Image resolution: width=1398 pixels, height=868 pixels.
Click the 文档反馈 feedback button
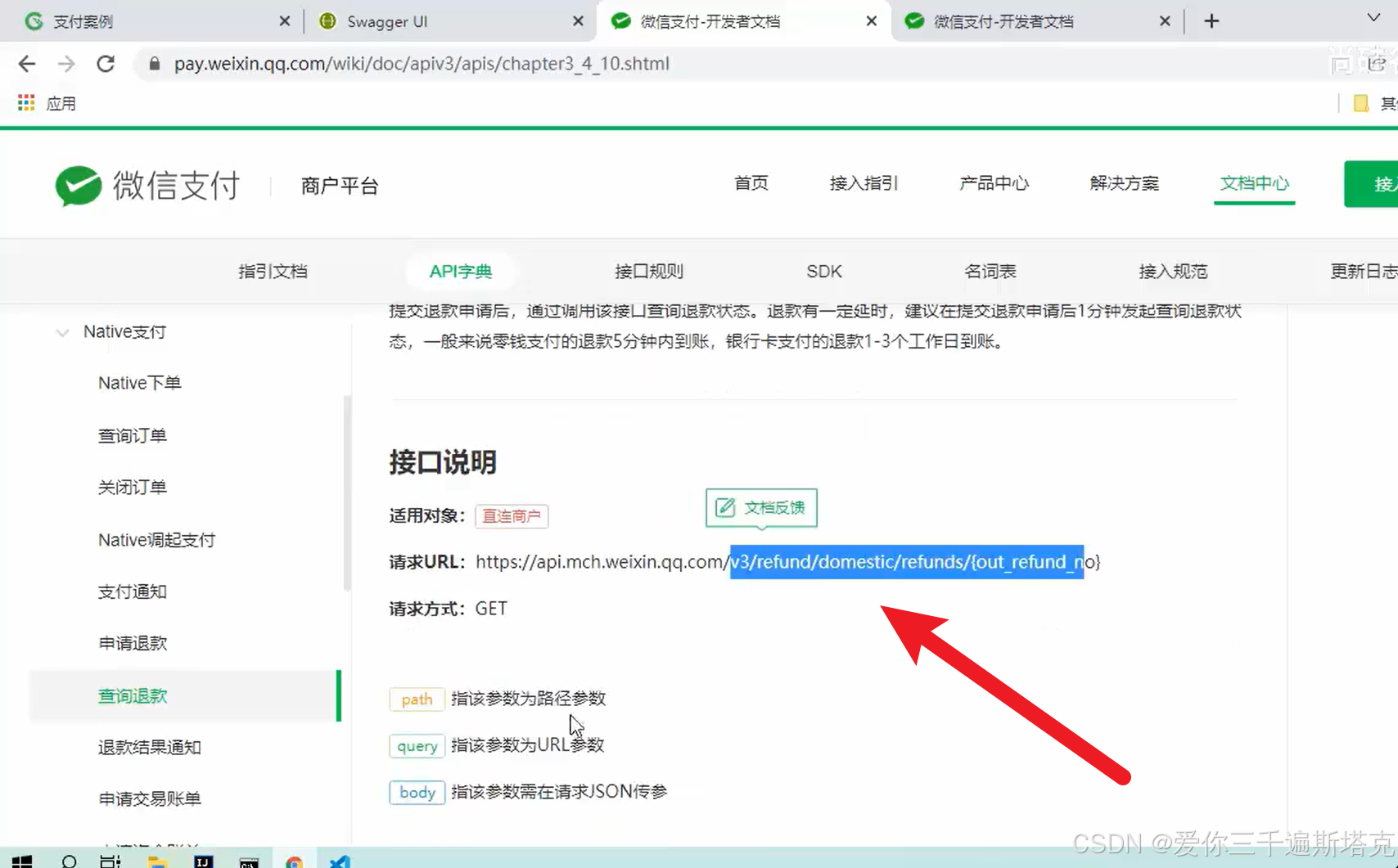[x=761, y=508]
